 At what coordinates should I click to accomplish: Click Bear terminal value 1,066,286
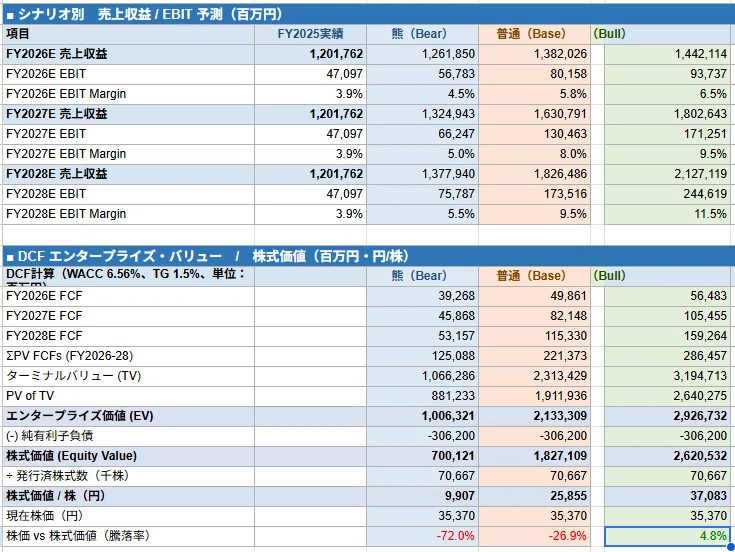448,376
